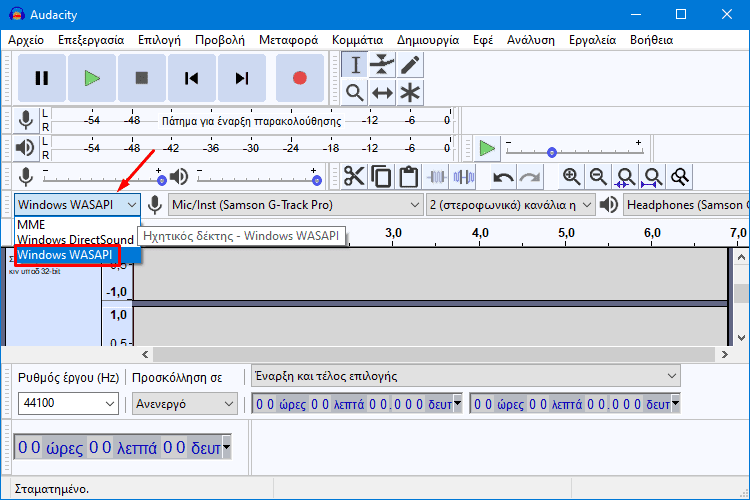This screenshot has width=750, height=500.
Task: Click horizontal scrollbar left arrow
Action: pos(145,355)
